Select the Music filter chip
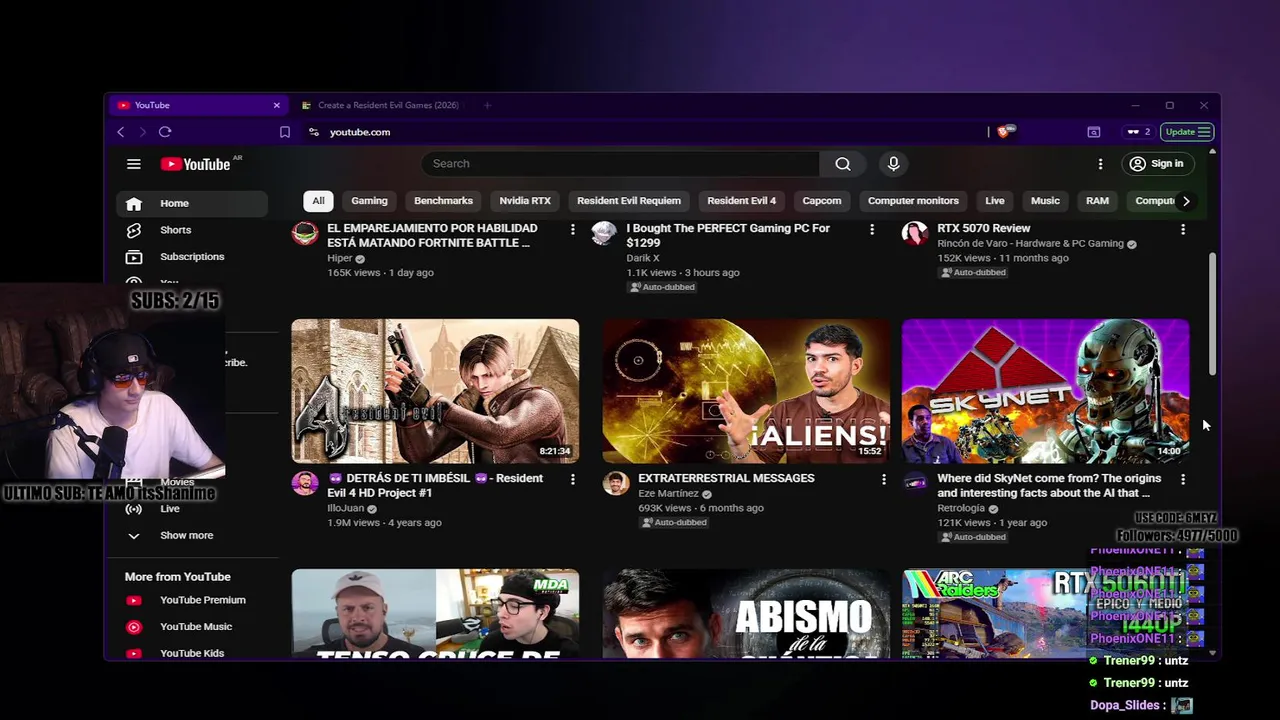This screenshot has height=720, width=1280. [1045, 201]
